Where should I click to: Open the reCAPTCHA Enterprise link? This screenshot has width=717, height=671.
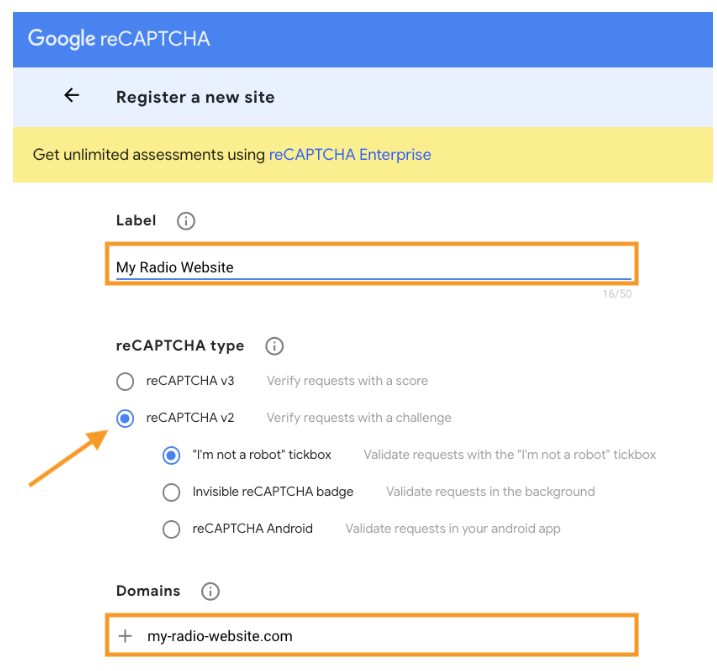tap(350, 155)
